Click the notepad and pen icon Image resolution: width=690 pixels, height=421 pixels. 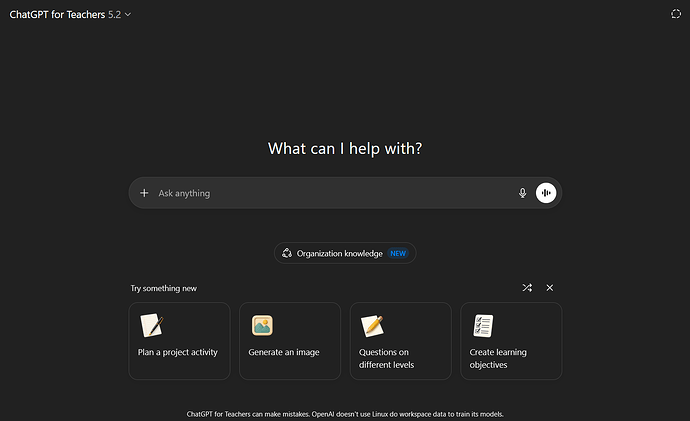pyautogui.click(x=152, y=325)
